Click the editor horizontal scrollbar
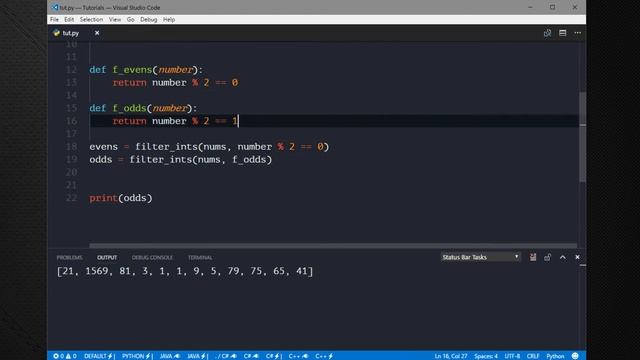Image resolution: width=640 pixels, height=360 pixels. [333, 246]
